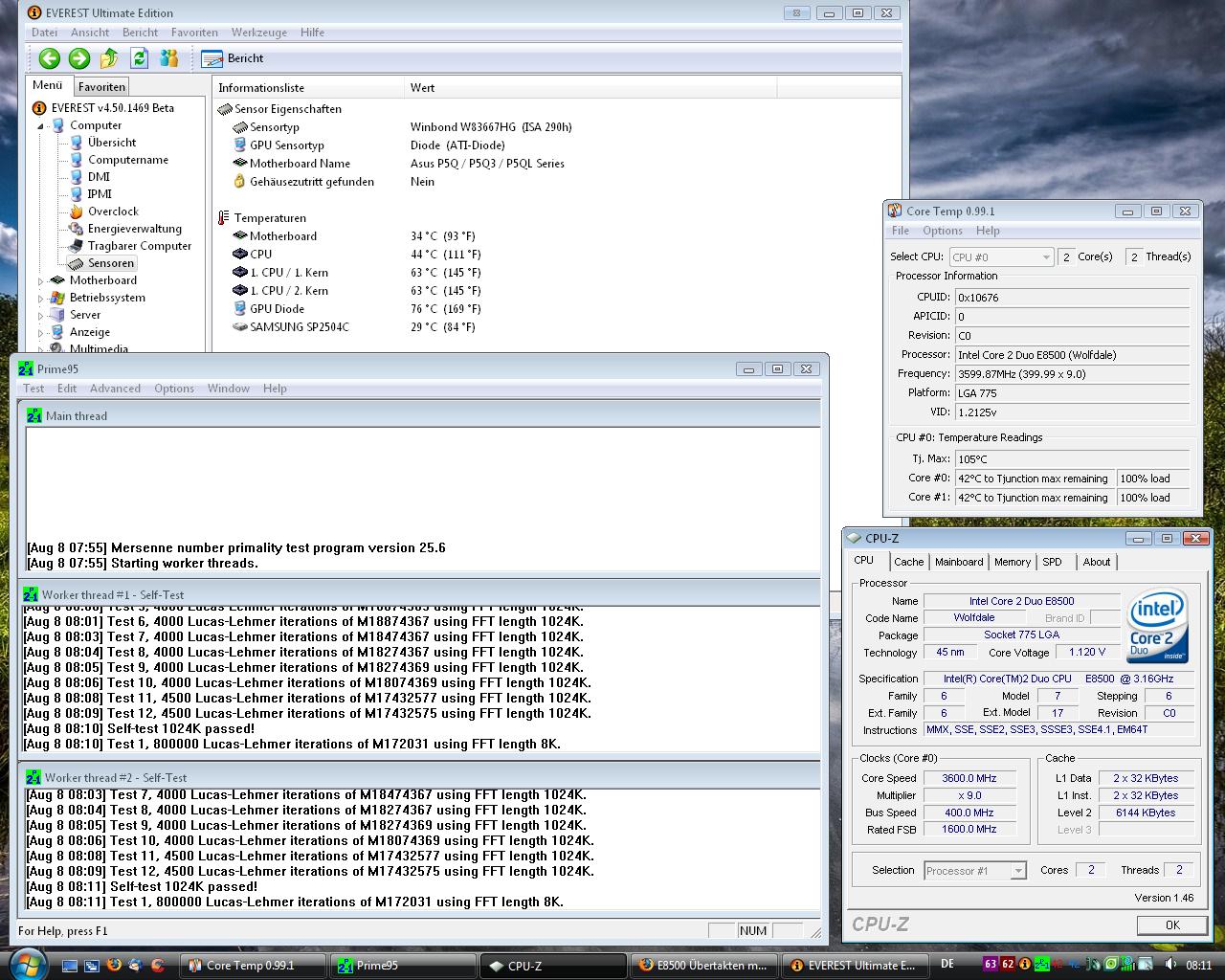This screenshot has height=980, width=1225.
Task: Select the Gehäusezutritt gefunden row
Action: tap(555, 182)
